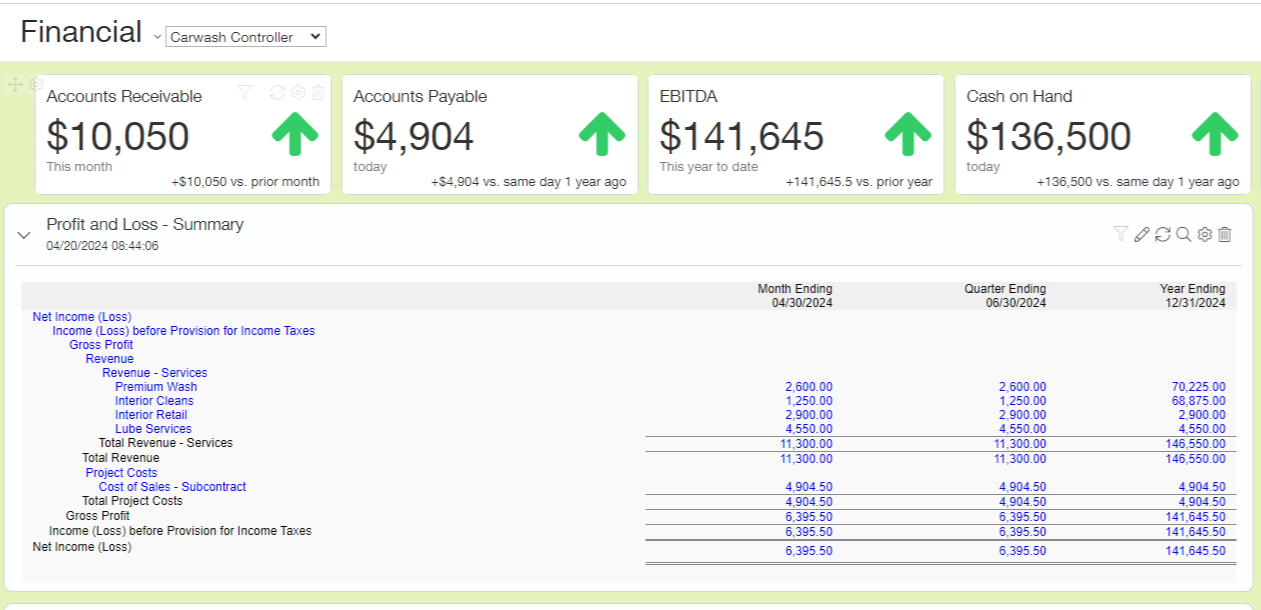Viewport: 1261px width, 610px height.
Task: Delete the Accounts Receivable tile
Action: tap(318, 93)
